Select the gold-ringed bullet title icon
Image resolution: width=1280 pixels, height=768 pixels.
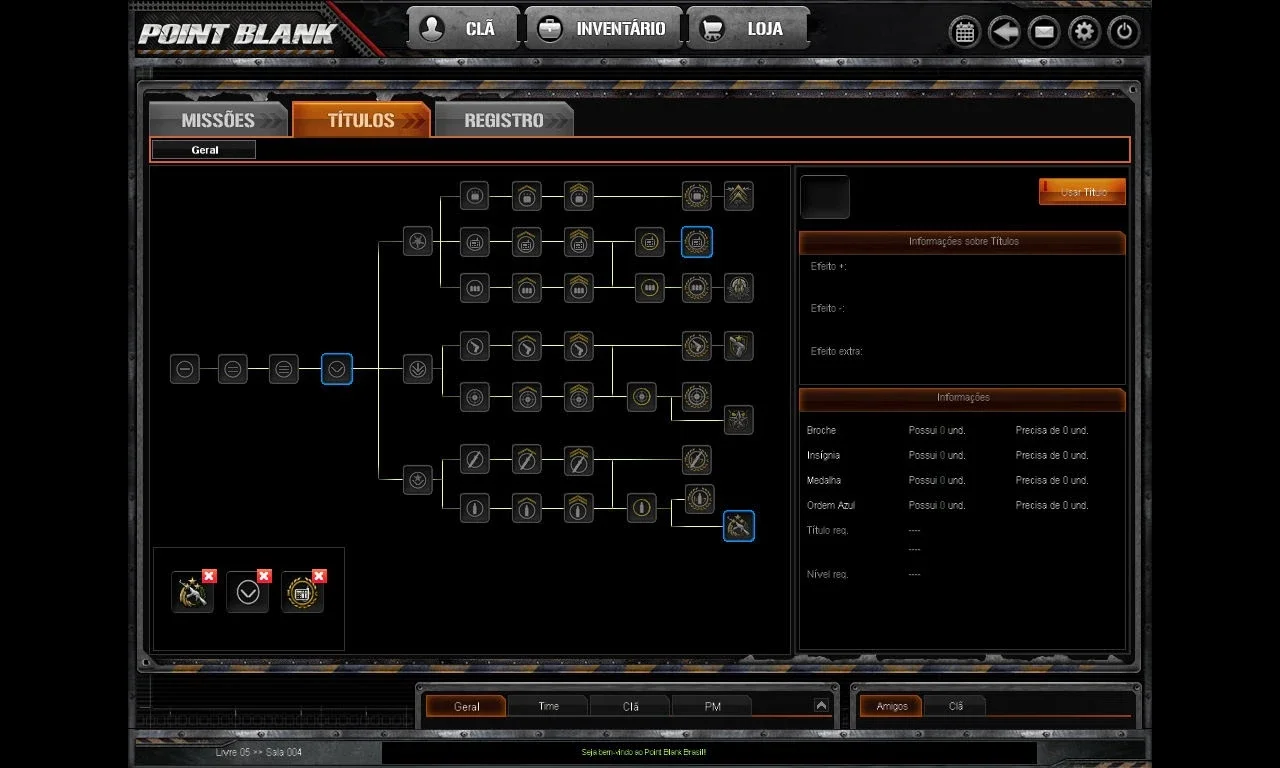(642, 507)
